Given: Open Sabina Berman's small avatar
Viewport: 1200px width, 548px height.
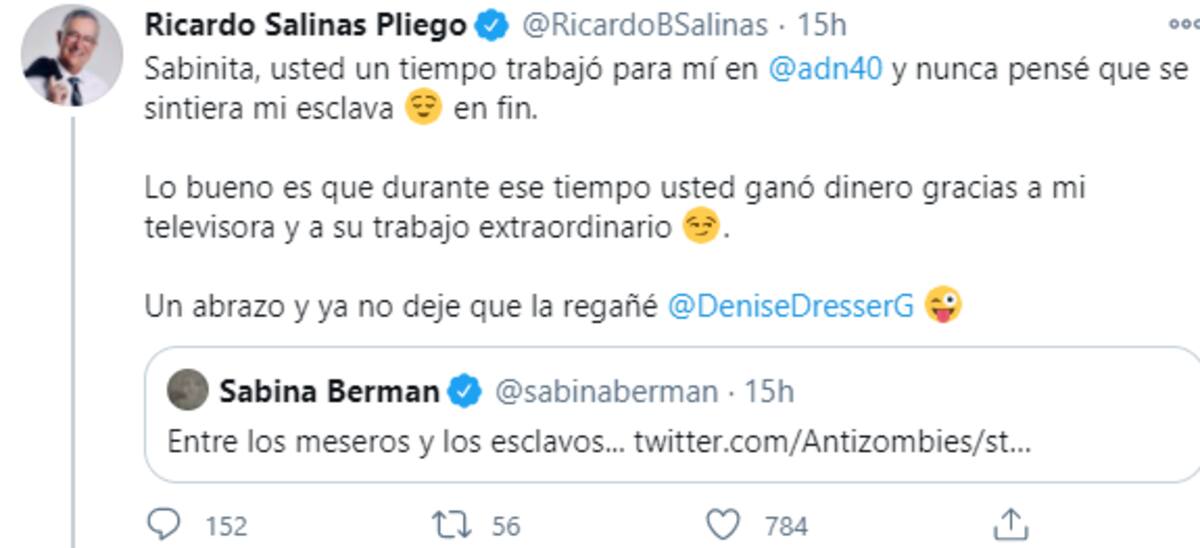Looking at the screenshot, I should coord(187,390).
